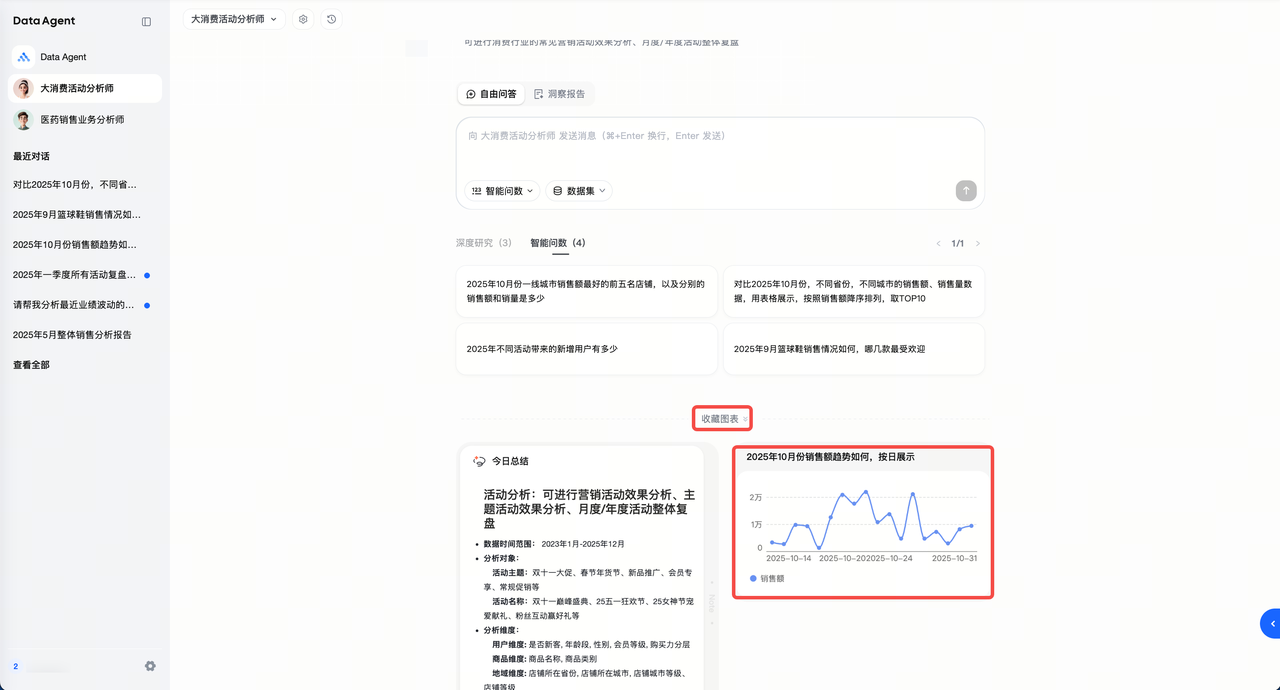Click 数据时间范围 line in summary
The height and width of the screenshot is (690, 1280).
click(x=554, y=543)
